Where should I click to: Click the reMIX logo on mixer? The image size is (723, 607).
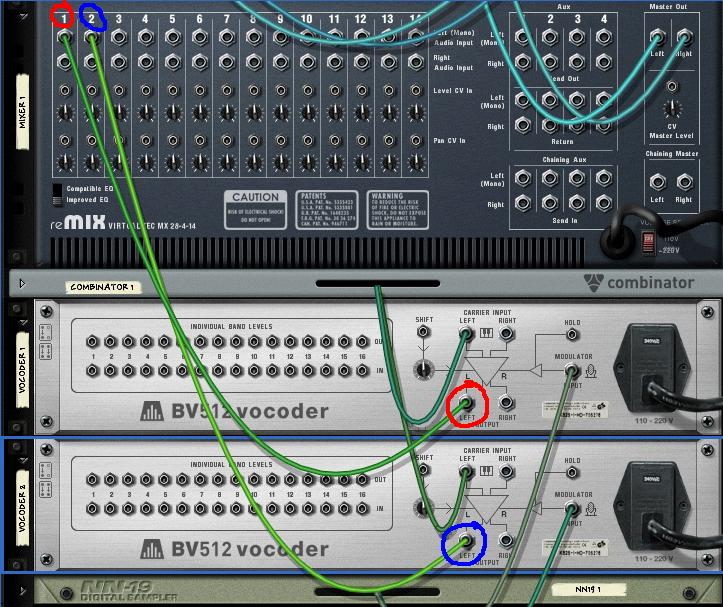pos(78,223)
